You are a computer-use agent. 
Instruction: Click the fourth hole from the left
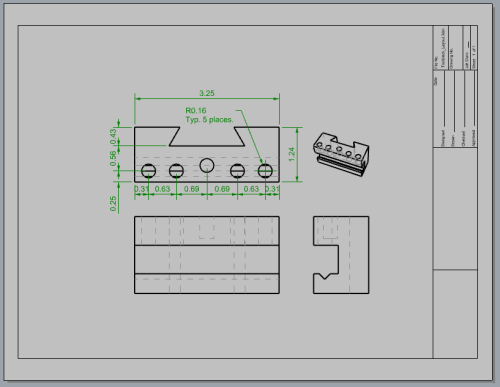[x=237, y=171]
